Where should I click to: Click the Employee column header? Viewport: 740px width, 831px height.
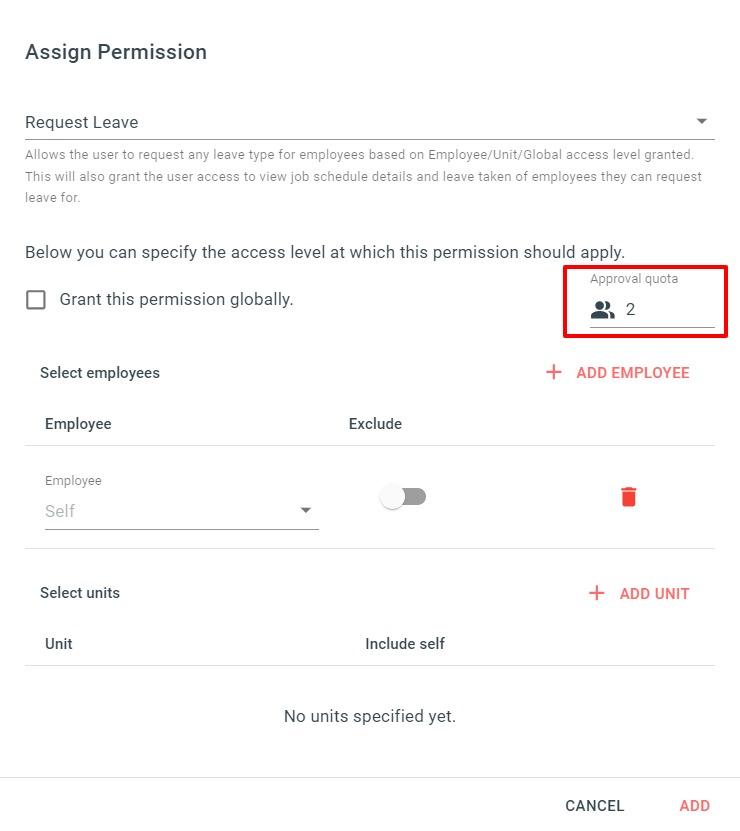[x=78, y=423]
